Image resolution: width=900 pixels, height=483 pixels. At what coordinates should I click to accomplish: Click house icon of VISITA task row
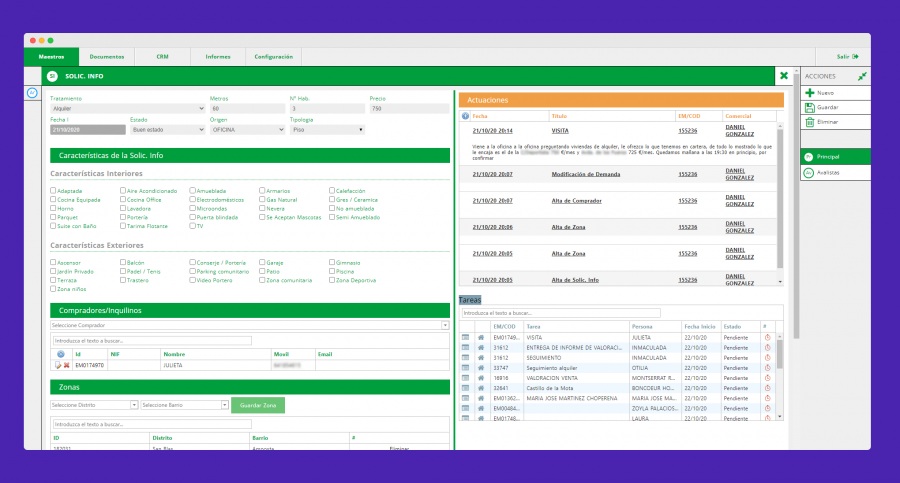[x=481, y=338]
